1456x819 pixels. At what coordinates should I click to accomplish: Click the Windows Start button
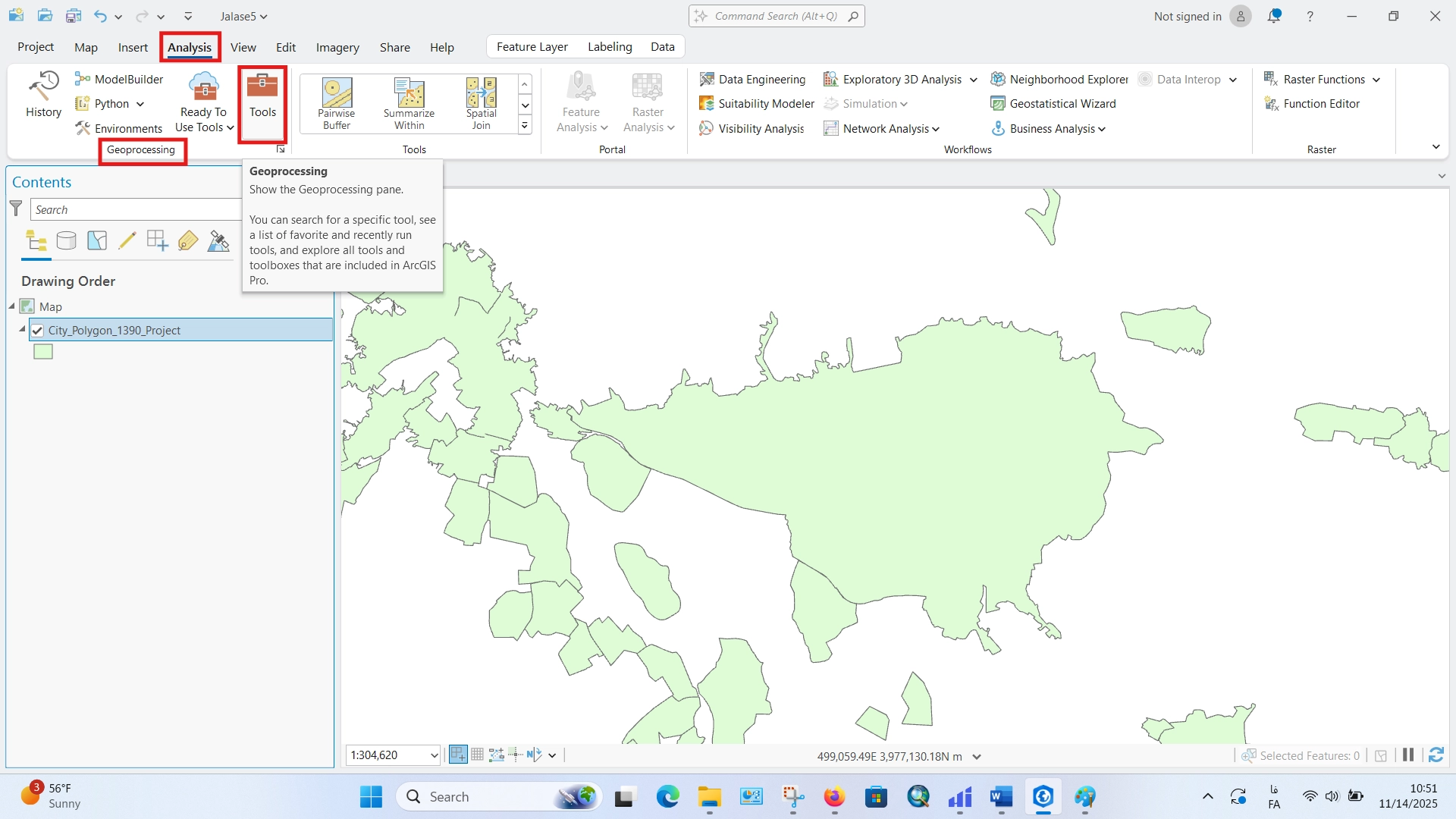[x=371, y=796]
